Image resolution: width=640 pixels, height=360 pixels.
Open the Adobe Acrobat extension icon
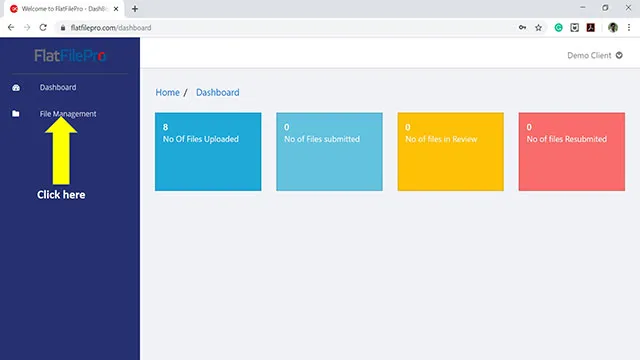point(591,28)
